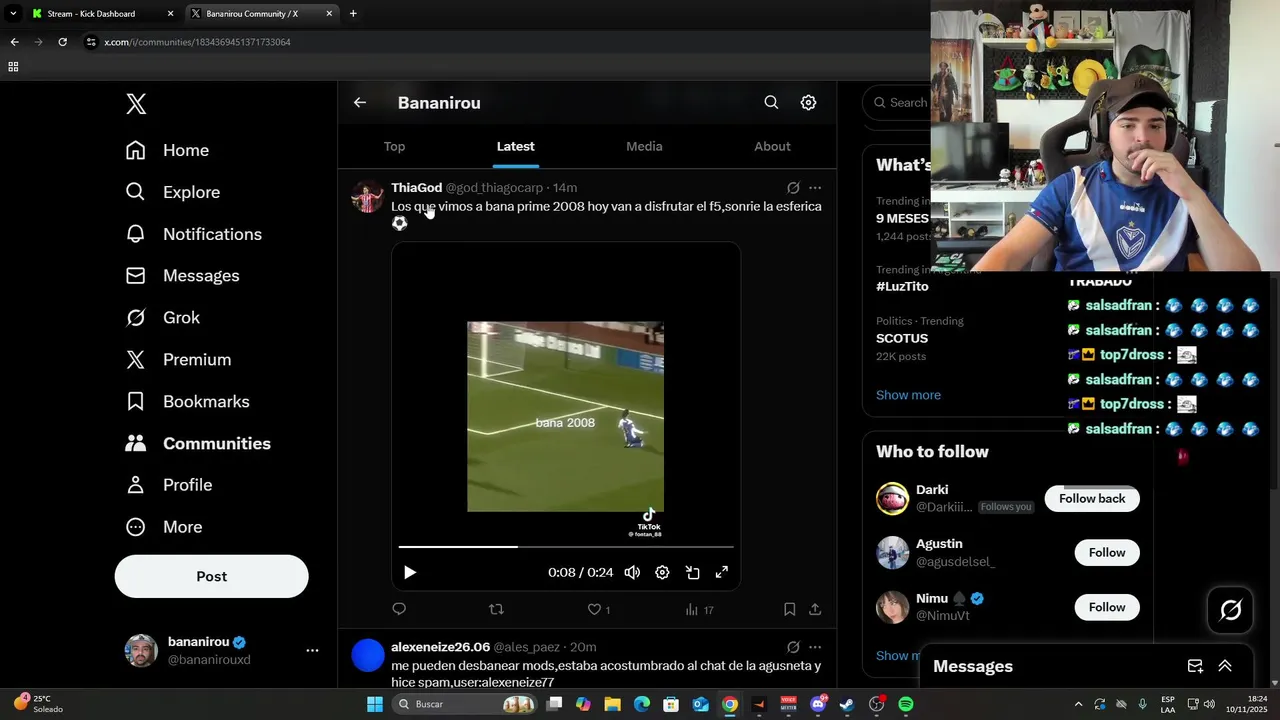Open more options on ThiaGod post
The image size is (1280, 720).
tap(815, 188)
